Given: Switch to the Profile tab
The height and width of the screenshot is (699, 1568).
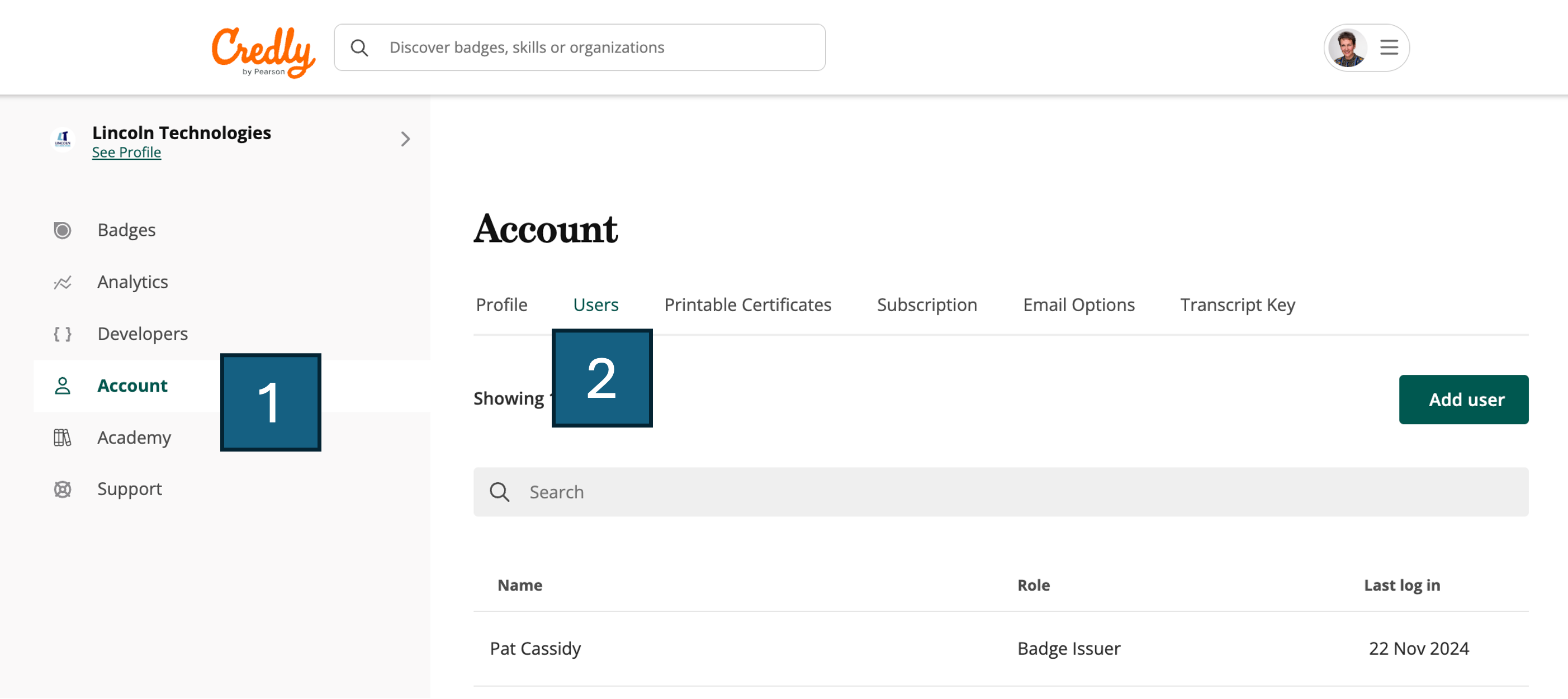Looking at the screenshot, I should pos(501,305).
